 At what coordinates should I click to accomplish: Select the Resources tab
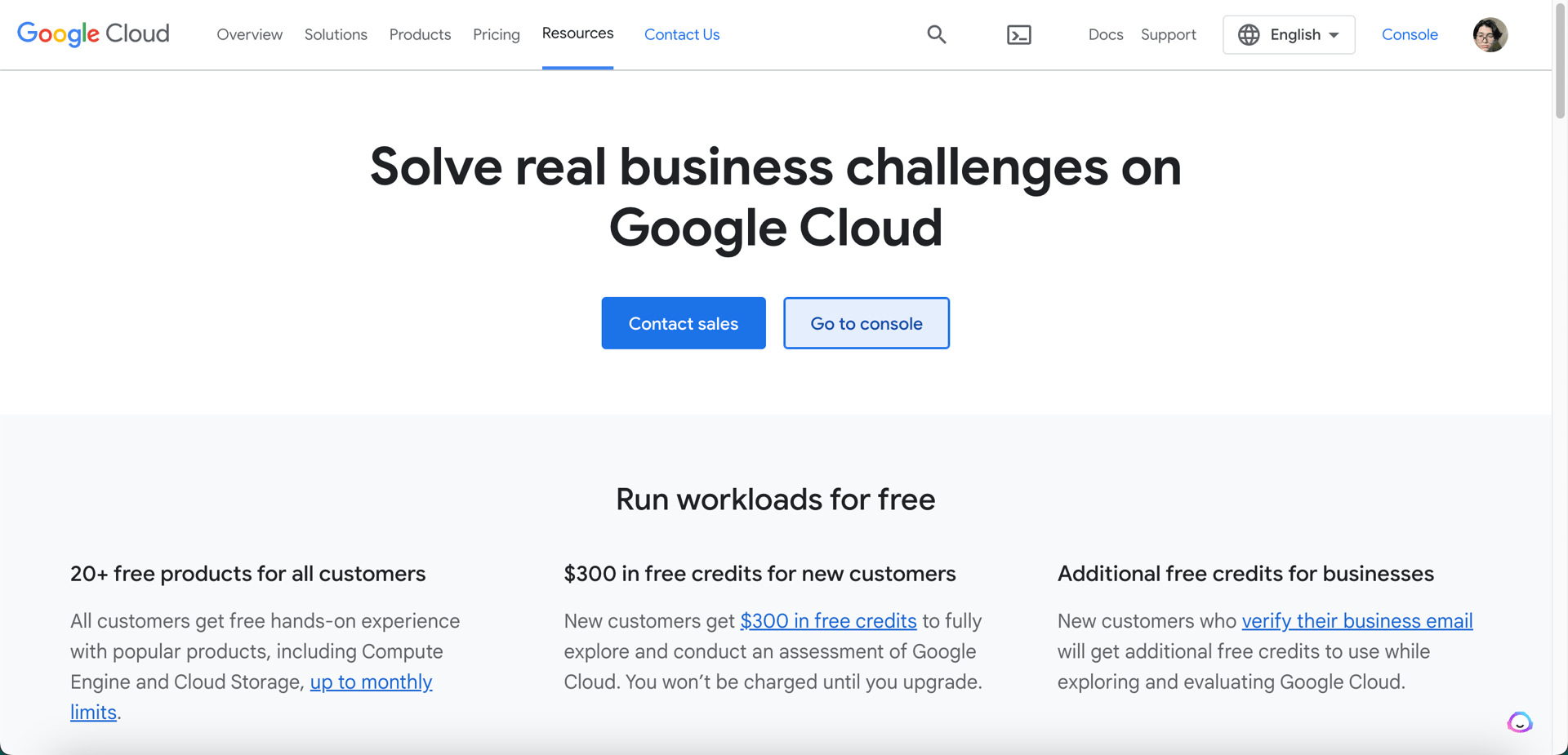pyautogui.click(x=577, y=33)
